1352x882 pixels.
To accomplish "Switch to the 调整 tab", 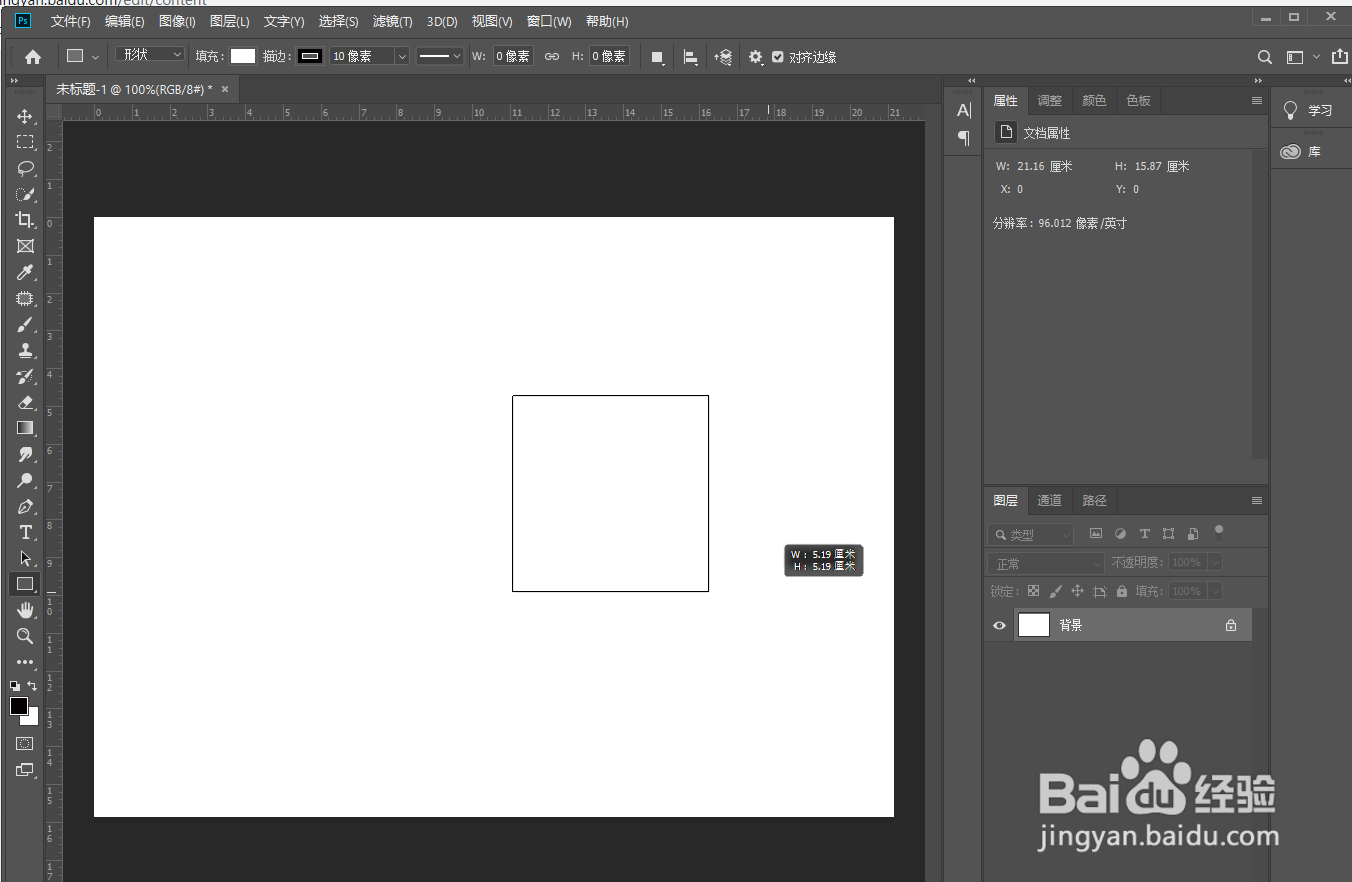I will (x=1049, y=101).
